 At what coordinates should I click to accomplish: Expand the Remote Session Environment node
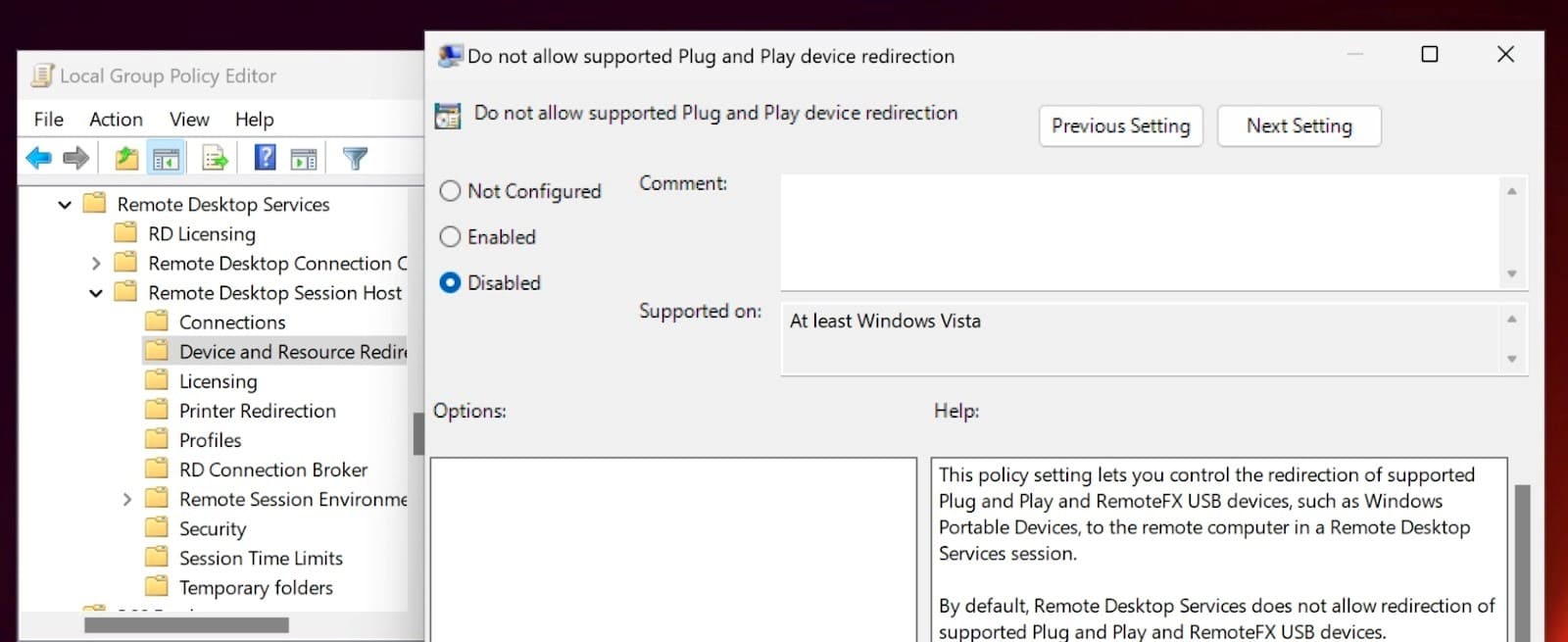click(x=127, y=499)
